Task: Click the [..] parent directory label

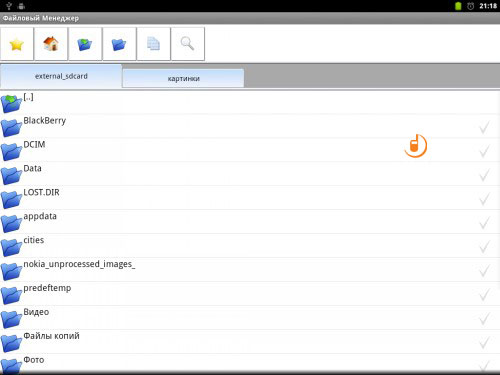Action: tap(28, 97)
